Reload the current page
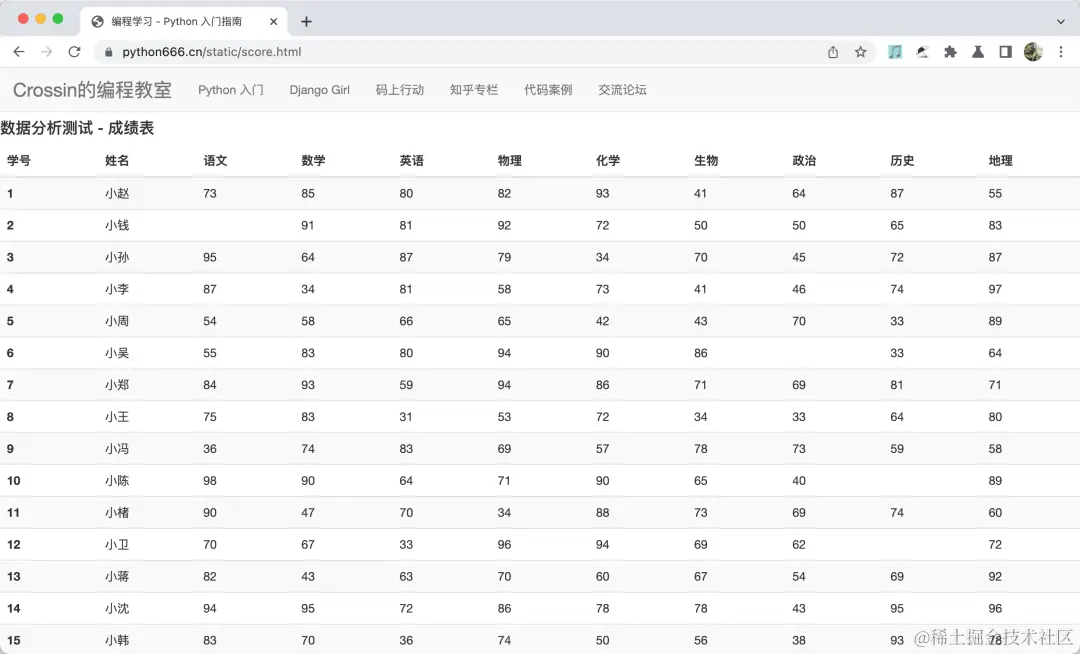Viewport: 1080px width, 654px height. click(74, 52)
